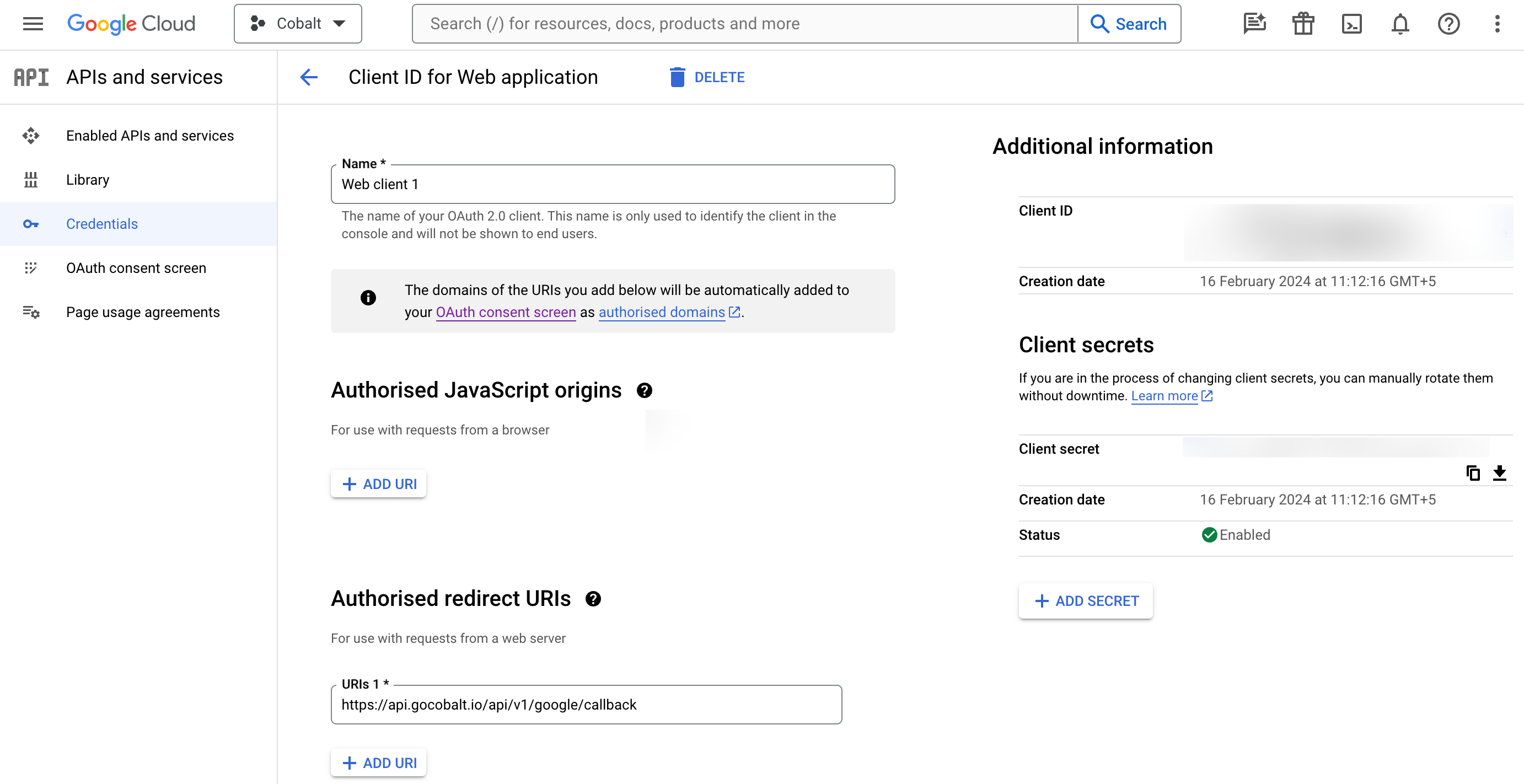The height and width of the screenshot is (784, 1524).
Task: Click the back arrow to credentials list
Action: 309,77
